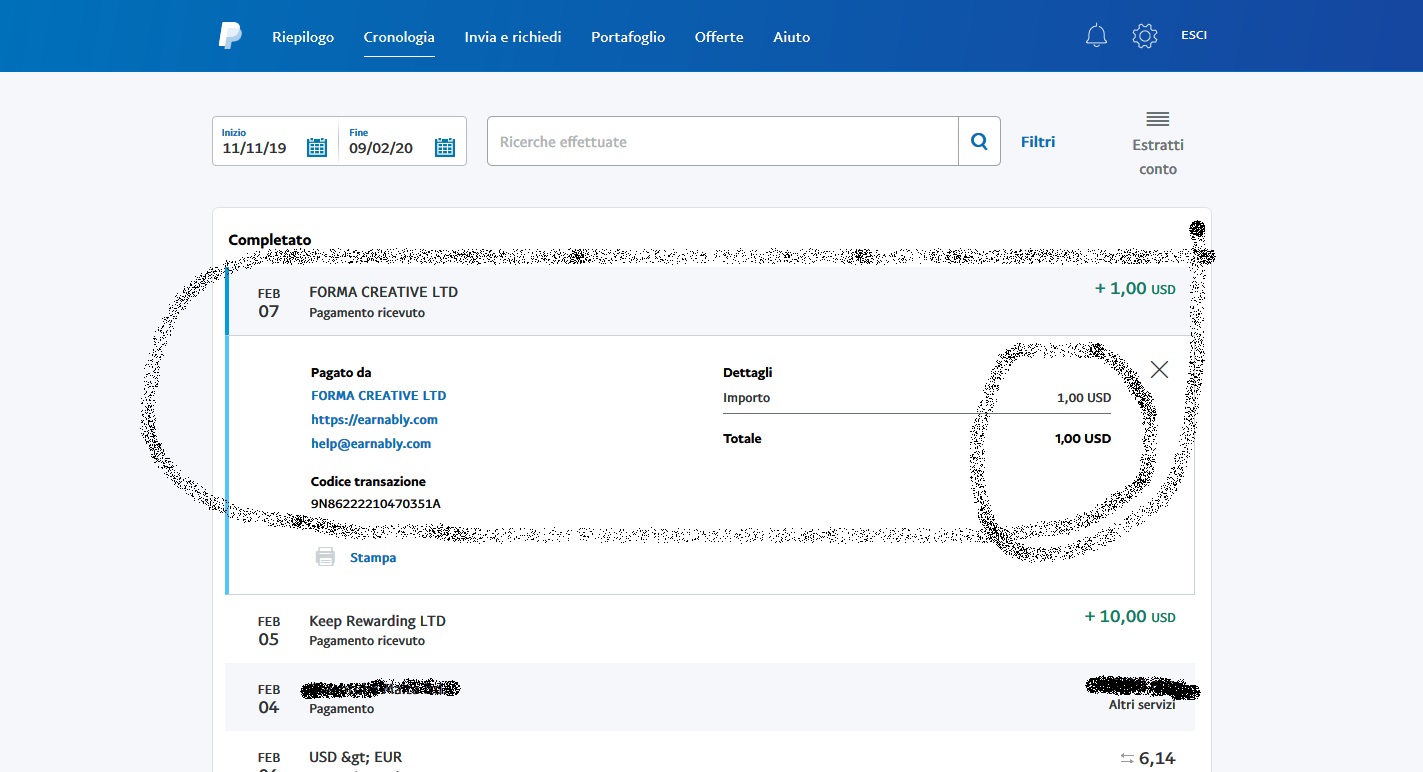The image size is (1423, 772).
Task: Open the Aiuto menu item
Action: 792,37
